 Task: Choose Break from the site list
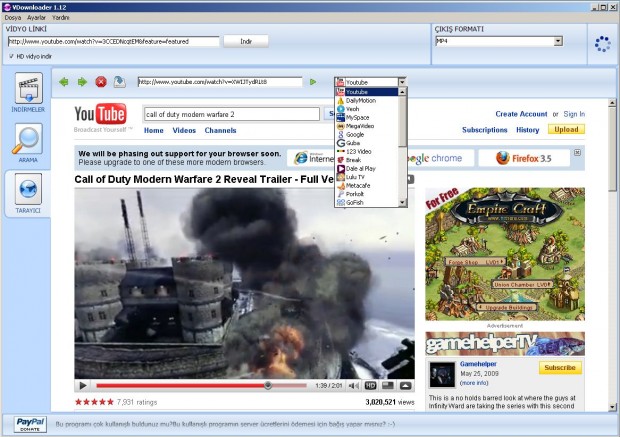click(367, 160)
